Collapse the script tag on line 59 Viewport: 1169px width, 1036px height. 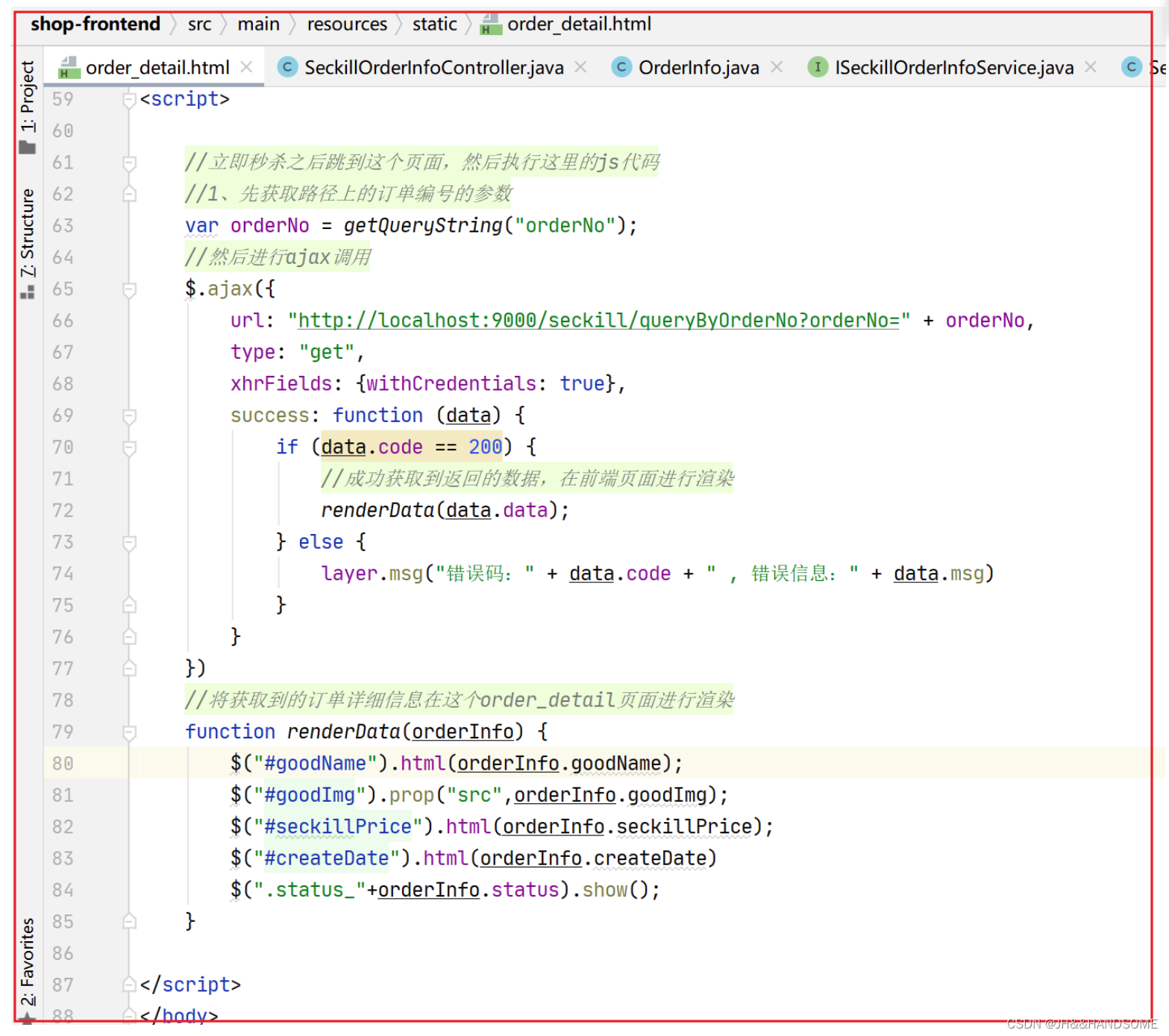click(129, 99)
